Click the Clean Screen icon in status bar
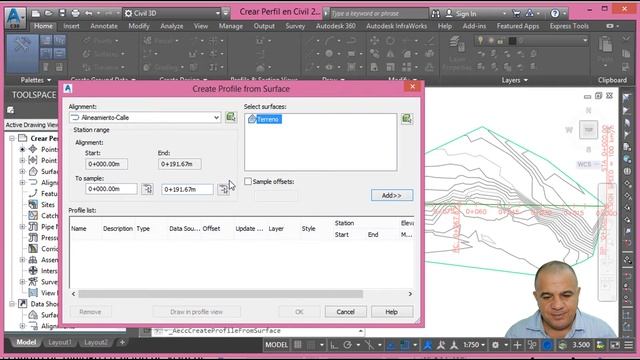 pos(615,345)
